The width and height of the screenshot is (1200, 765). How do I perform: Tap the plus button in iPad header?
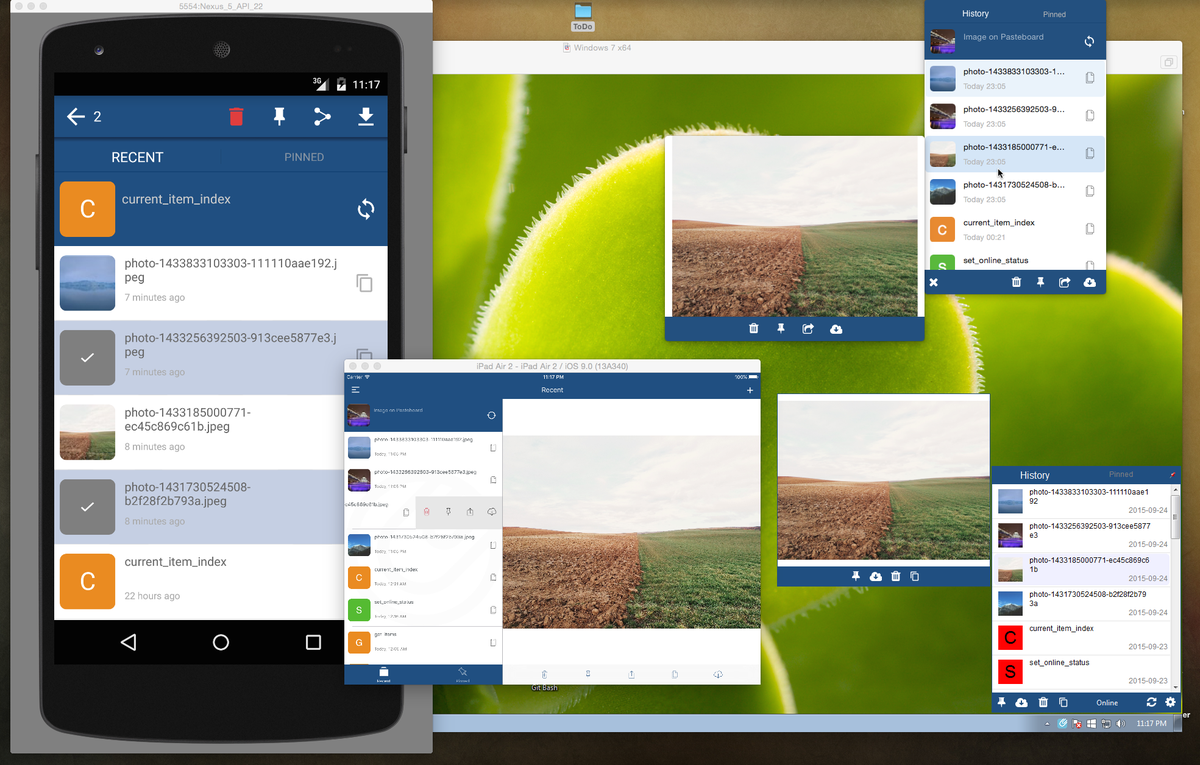click(x=750, y=390)
